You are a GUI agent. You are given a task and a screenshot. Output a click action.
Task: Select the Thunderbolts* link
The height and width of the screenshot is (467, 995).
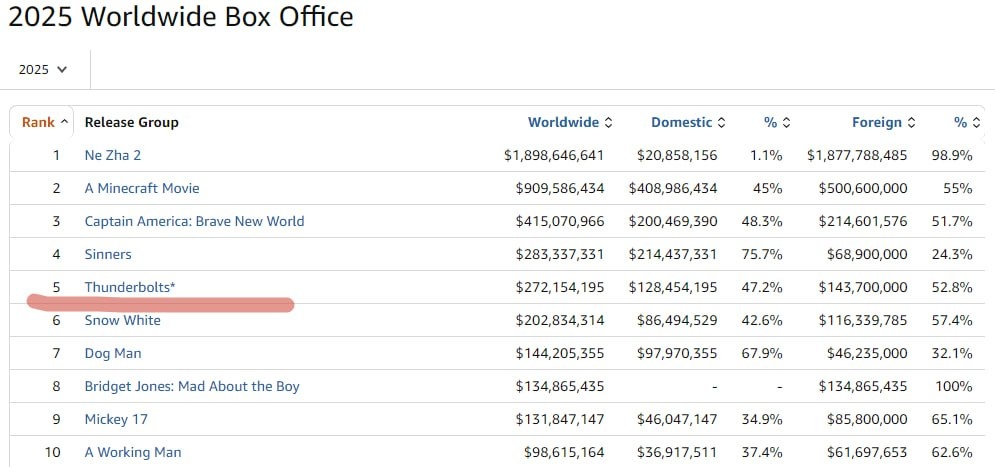pos(130,287)
